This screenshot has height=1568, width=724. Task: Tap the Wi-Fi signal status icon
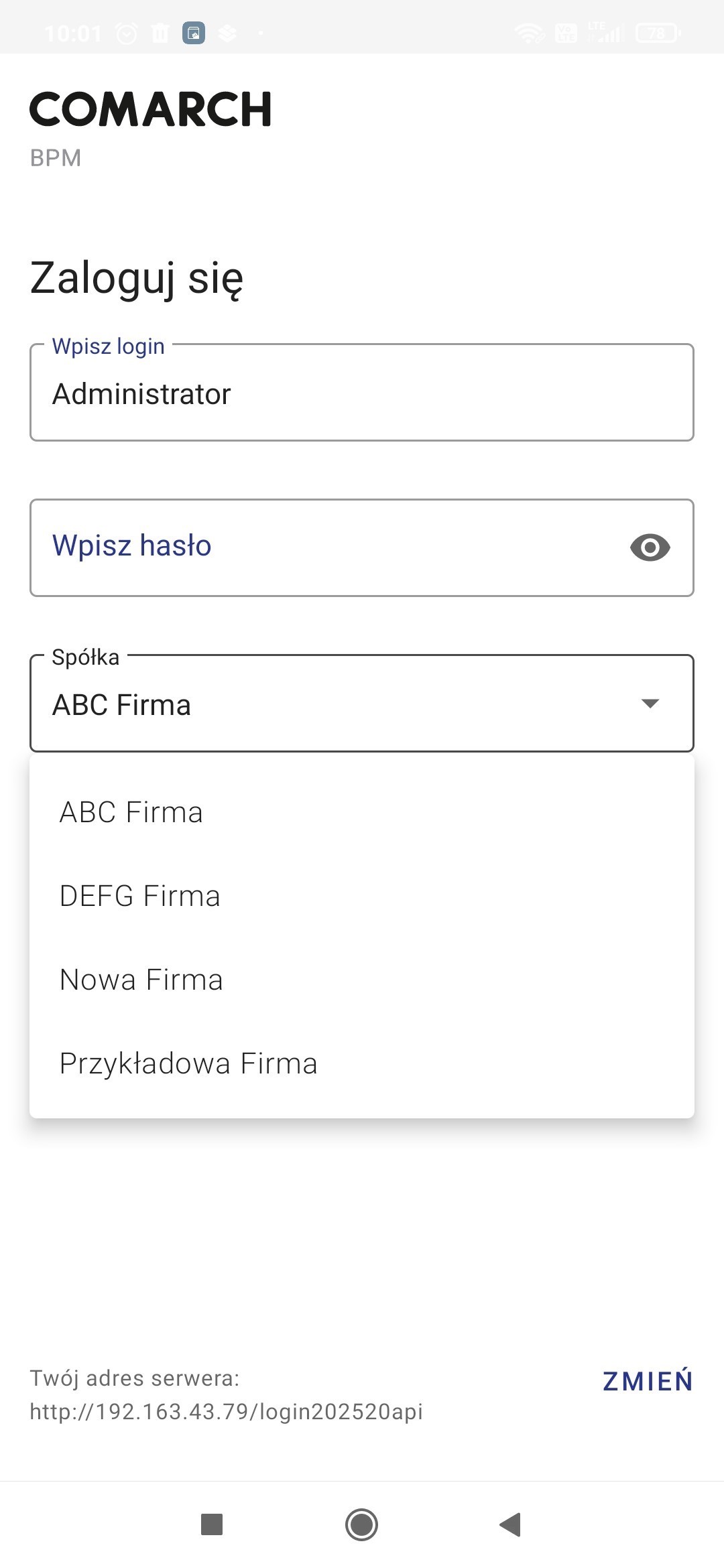click(529, 33)
